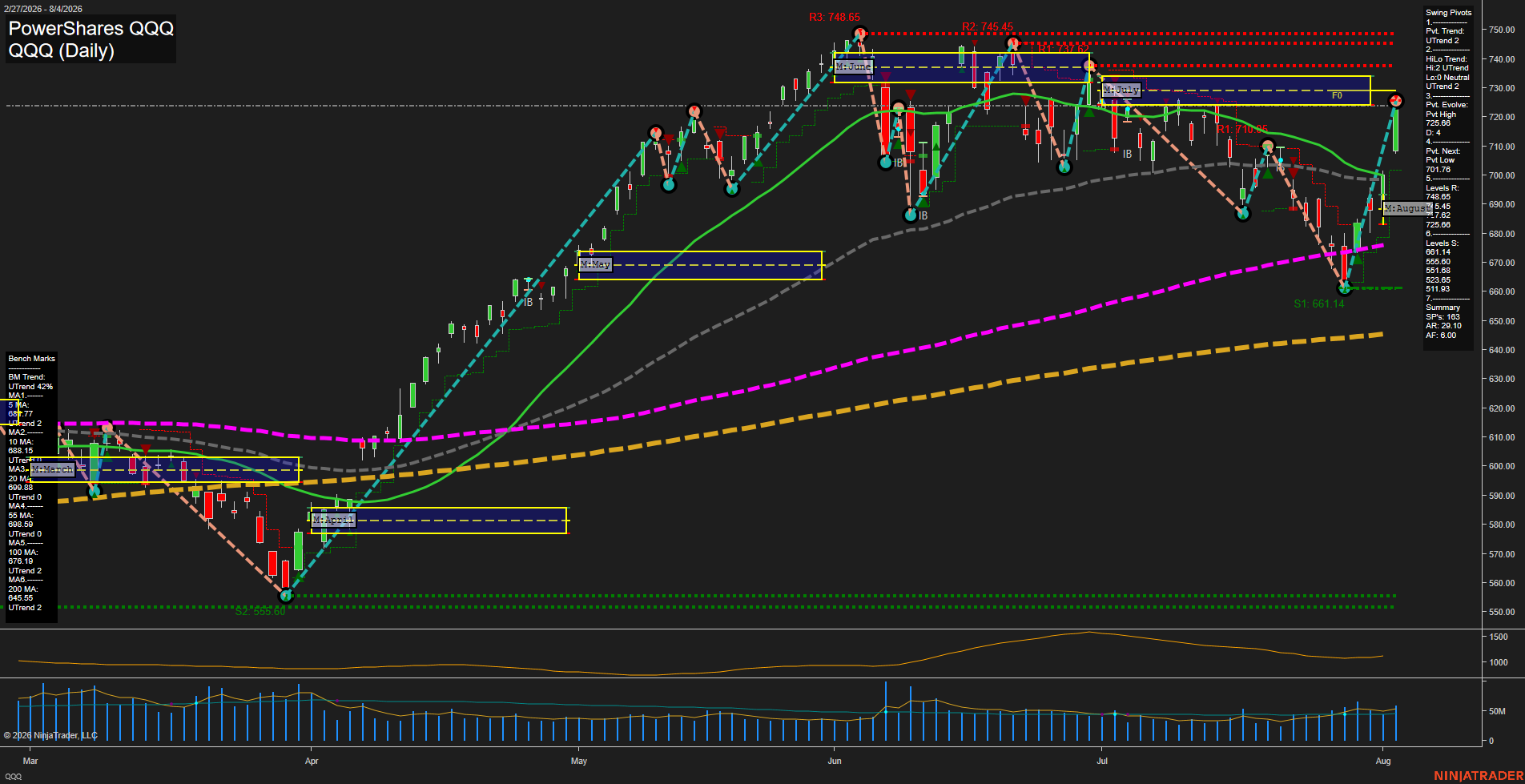Click the Jun label on the time axis
Viewport: 1525px width, 784px height.
(835, 761)
